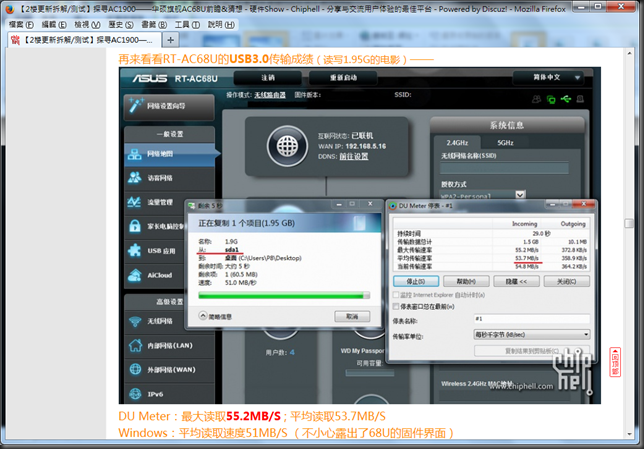Click the printer status icon in the header

(580, 99)
